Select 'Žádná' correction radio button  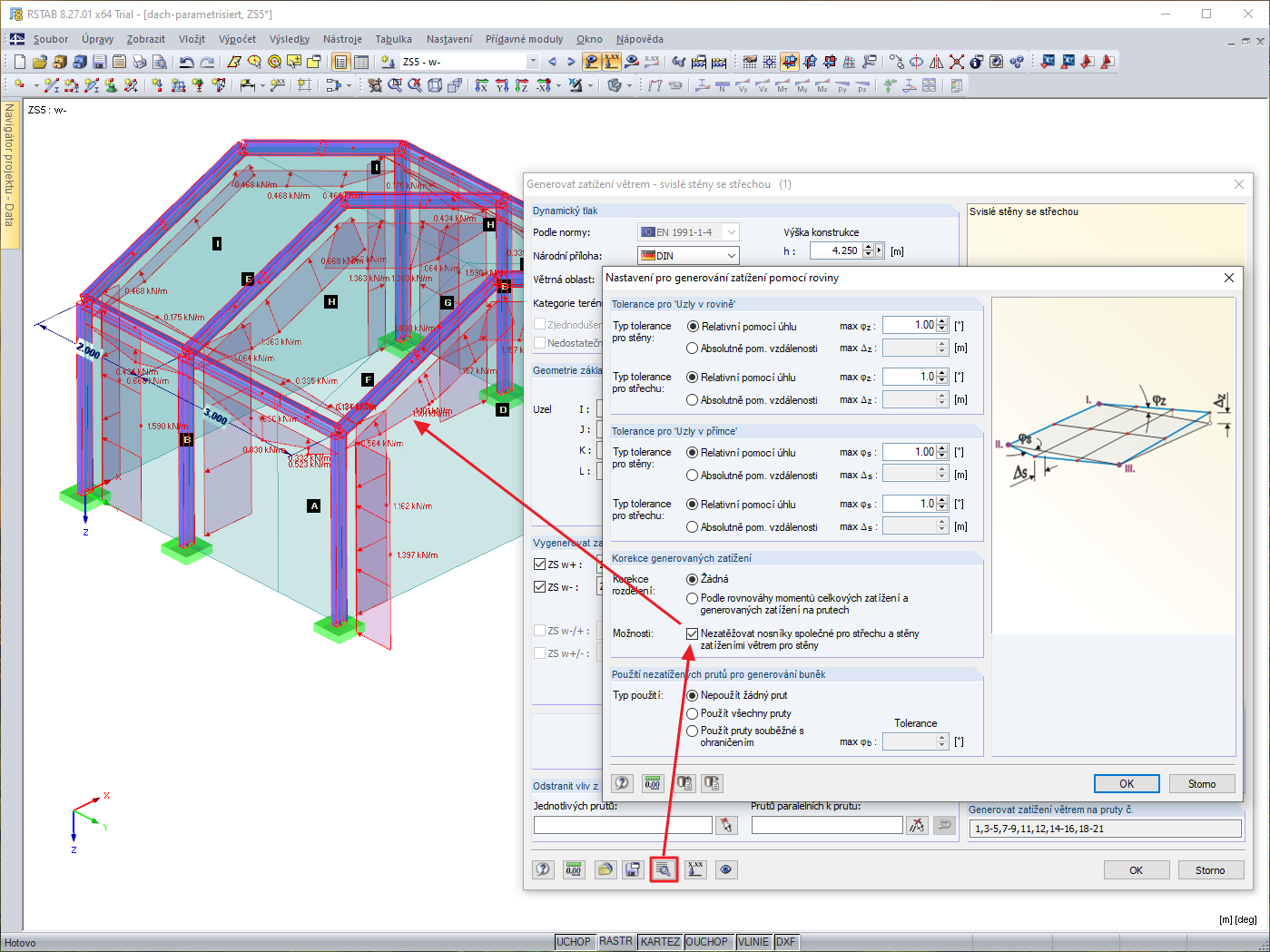point(693,579)
